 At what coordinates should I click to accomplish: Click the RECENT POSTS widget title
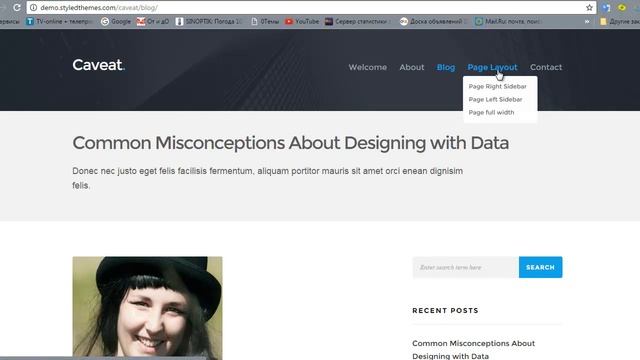tap(445, 311)
